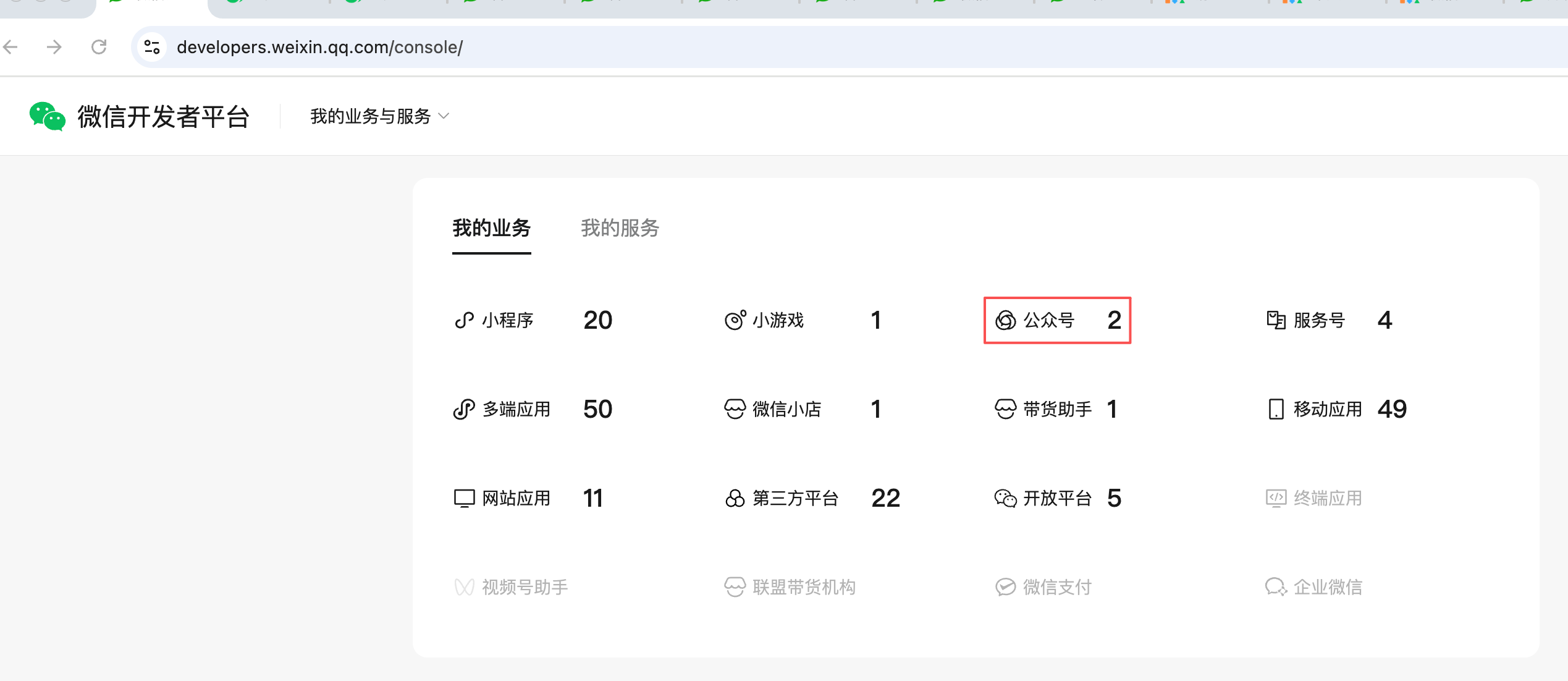Expand the 我的业务与服务 dropdown

pyautogui.click(x=379, y=116)
